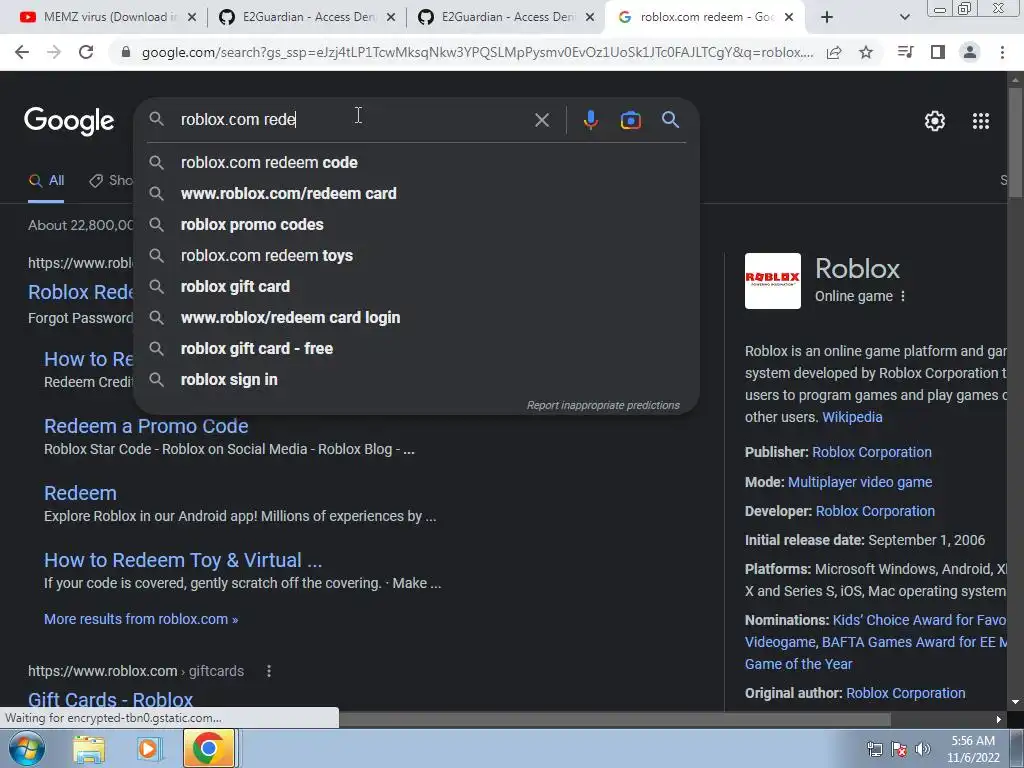Click the forward navigation arrow
Screen dimensions: 1024x768
(54, 52)
